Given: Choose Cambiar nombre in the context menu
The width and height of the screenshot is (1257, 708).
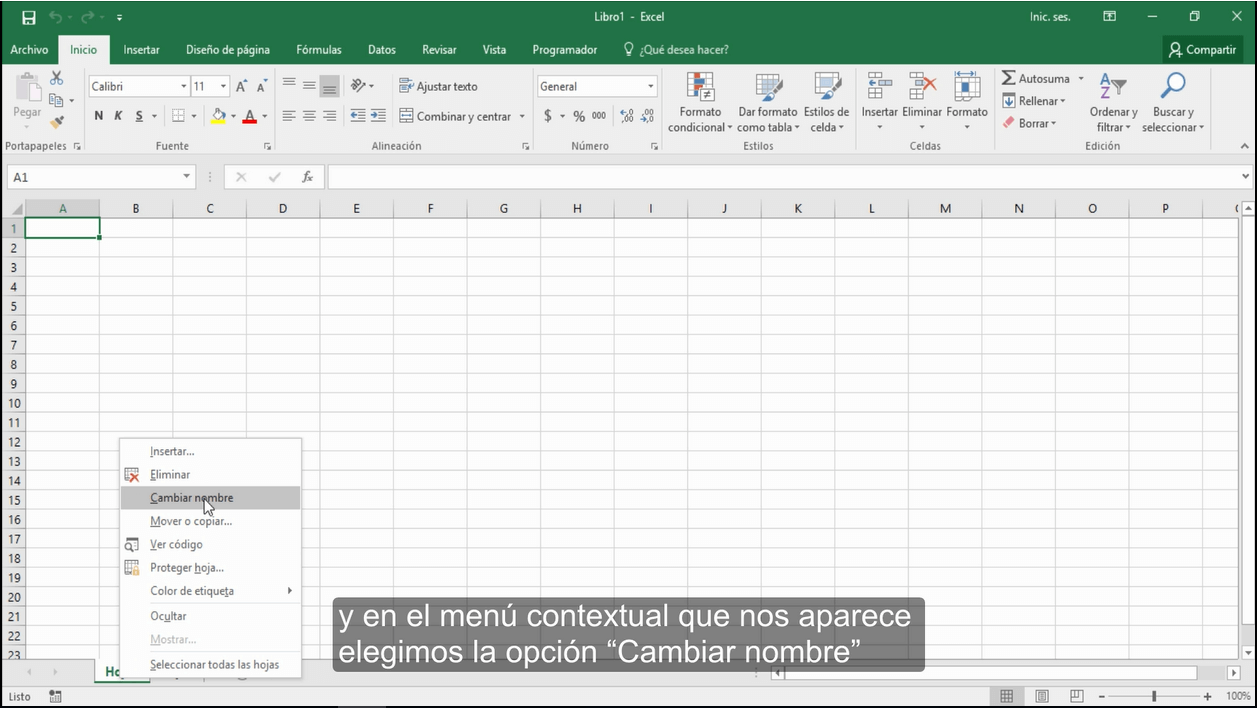Looking at the screenshot, I should pos(192,497).
